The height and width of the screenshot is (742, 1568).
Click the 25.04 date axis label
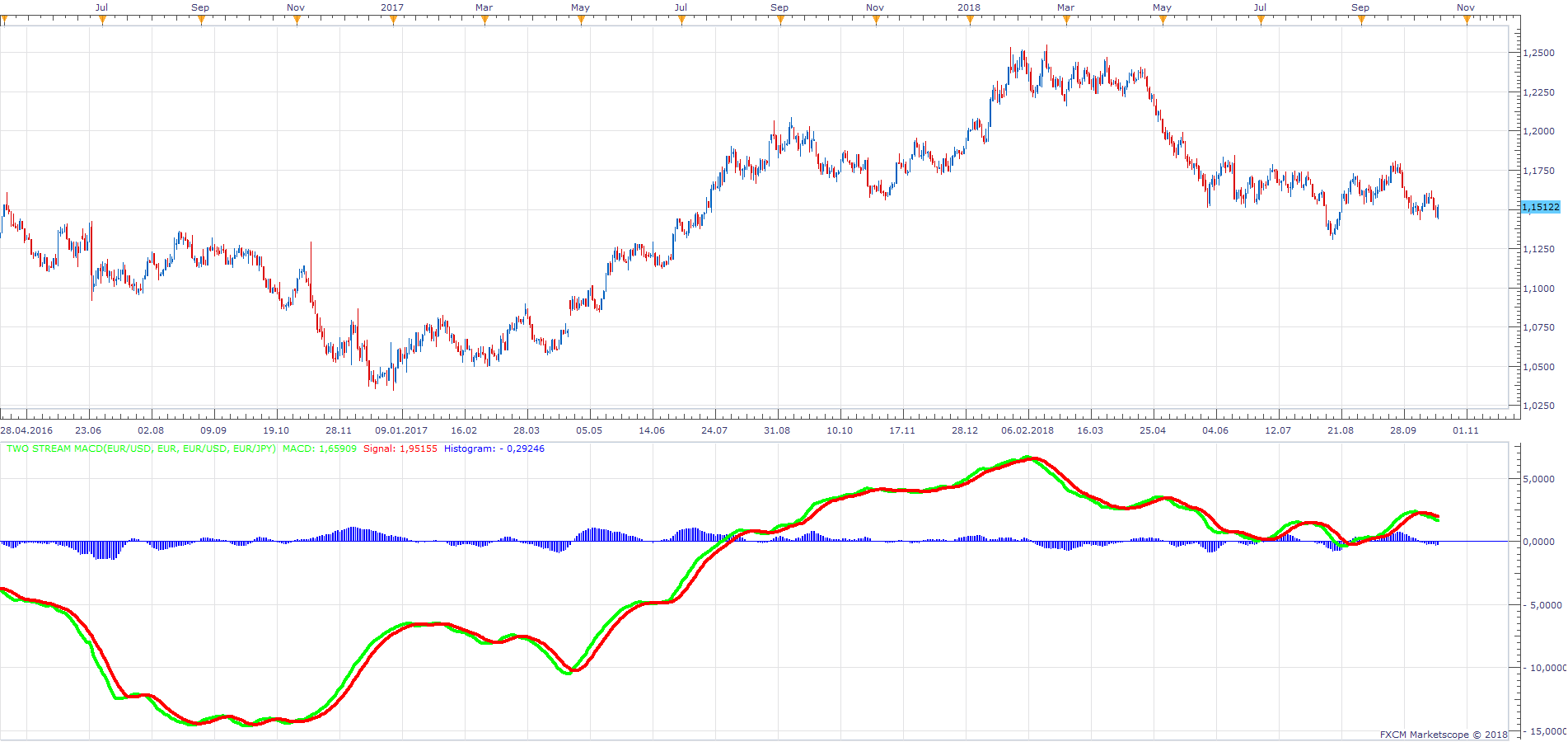pyautogui.click(x=1153, y=430)
